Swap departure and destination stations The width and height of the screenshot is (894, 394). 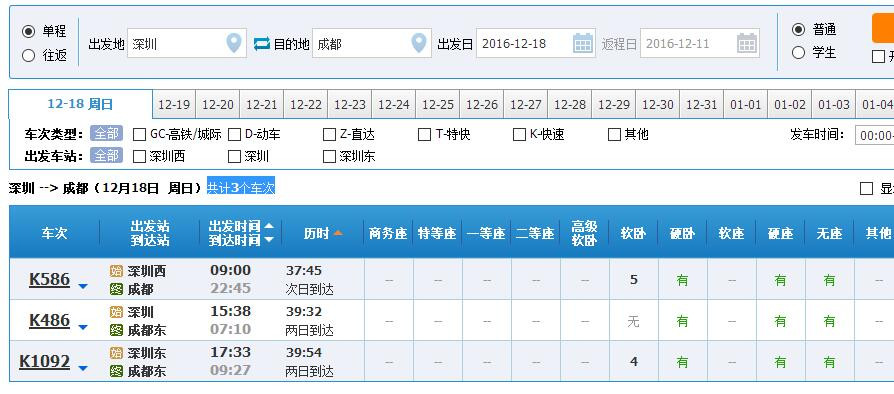262,44
